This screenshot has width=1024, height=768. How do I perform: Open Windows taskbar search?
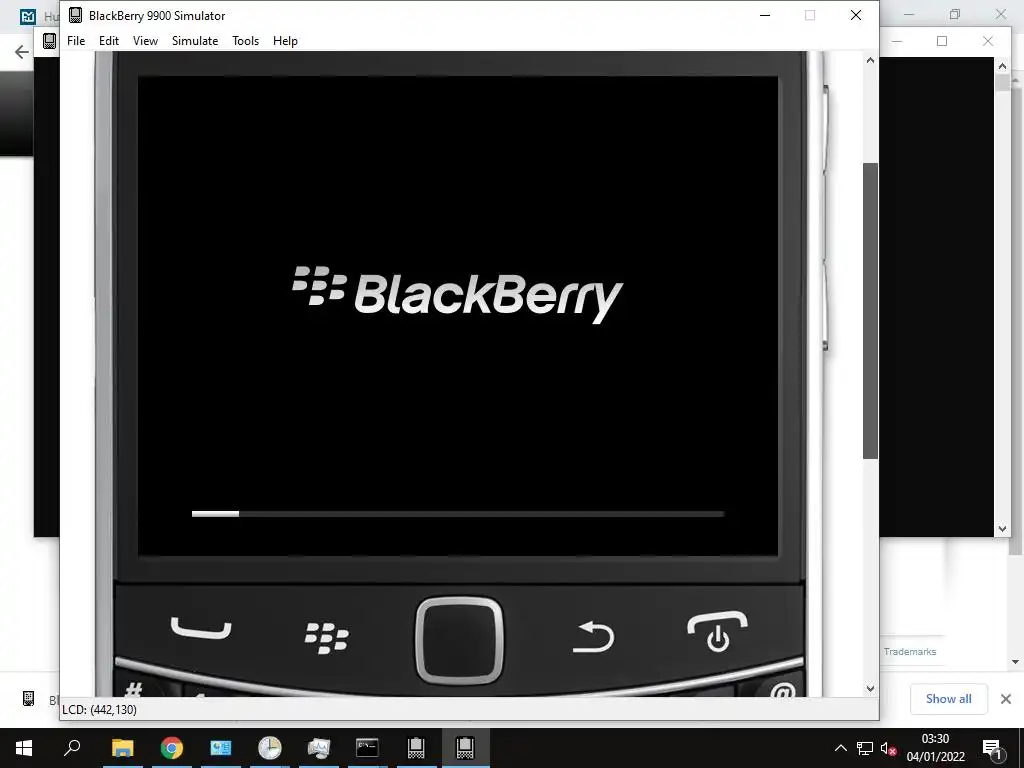[72, 748]
